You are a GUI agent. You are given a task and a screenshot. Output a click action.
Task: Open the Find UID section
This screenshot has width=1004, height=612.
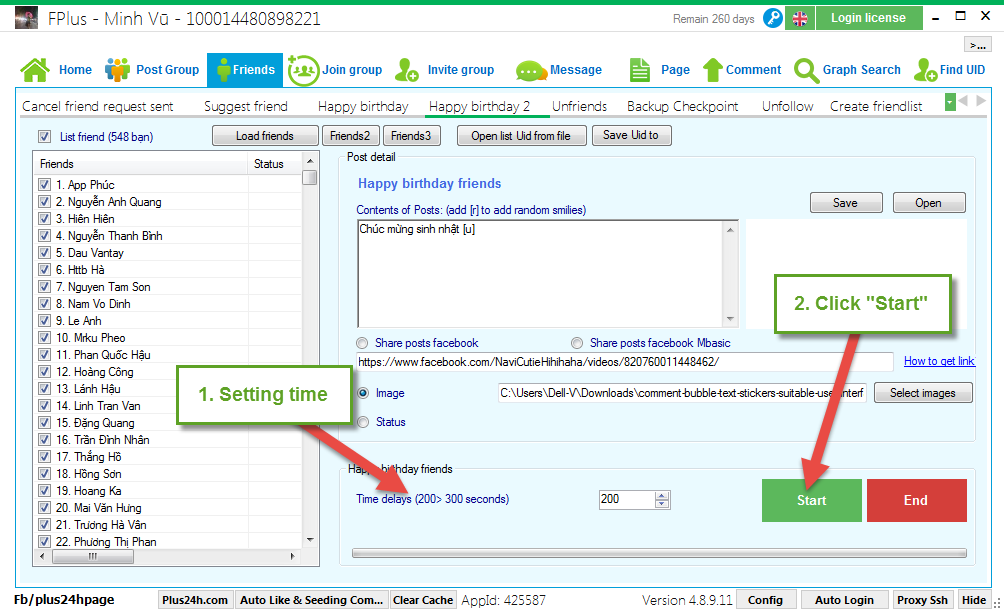950,70
